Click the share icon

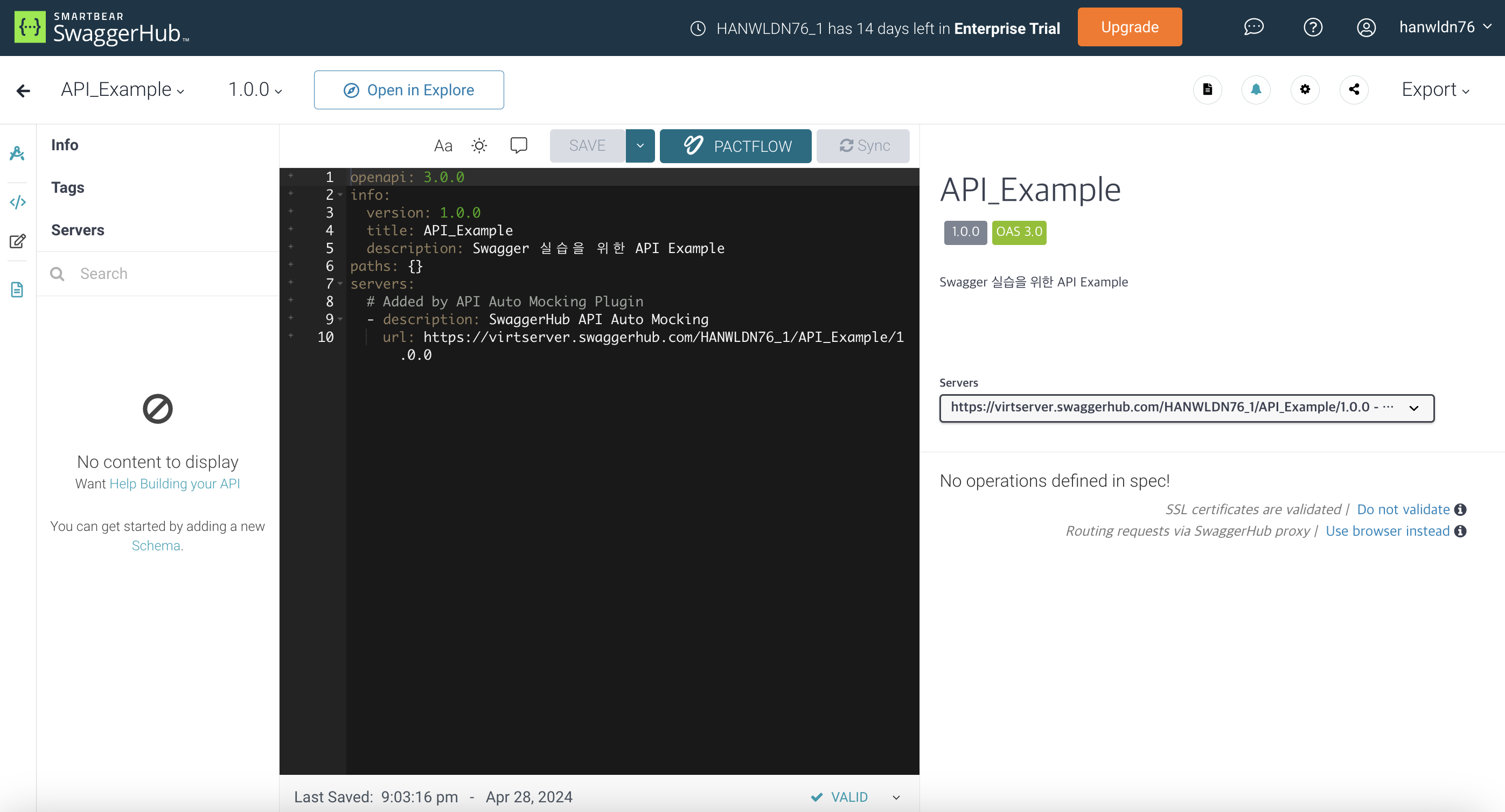click(1354, 89)
